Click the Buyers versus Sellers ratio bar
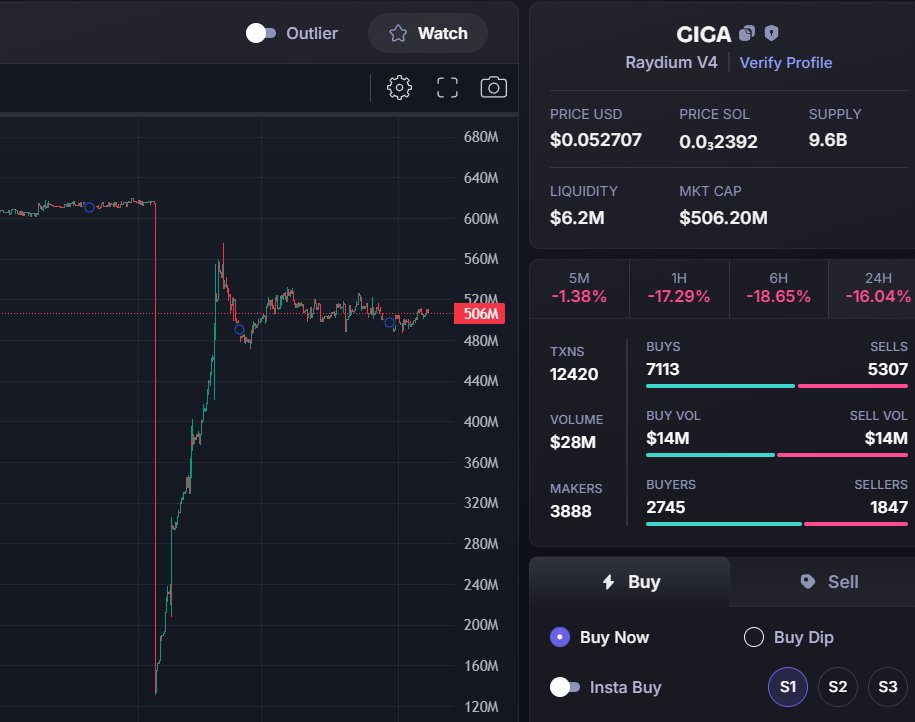This screenshot has width=915, height=722. click(x=777, y=524)
